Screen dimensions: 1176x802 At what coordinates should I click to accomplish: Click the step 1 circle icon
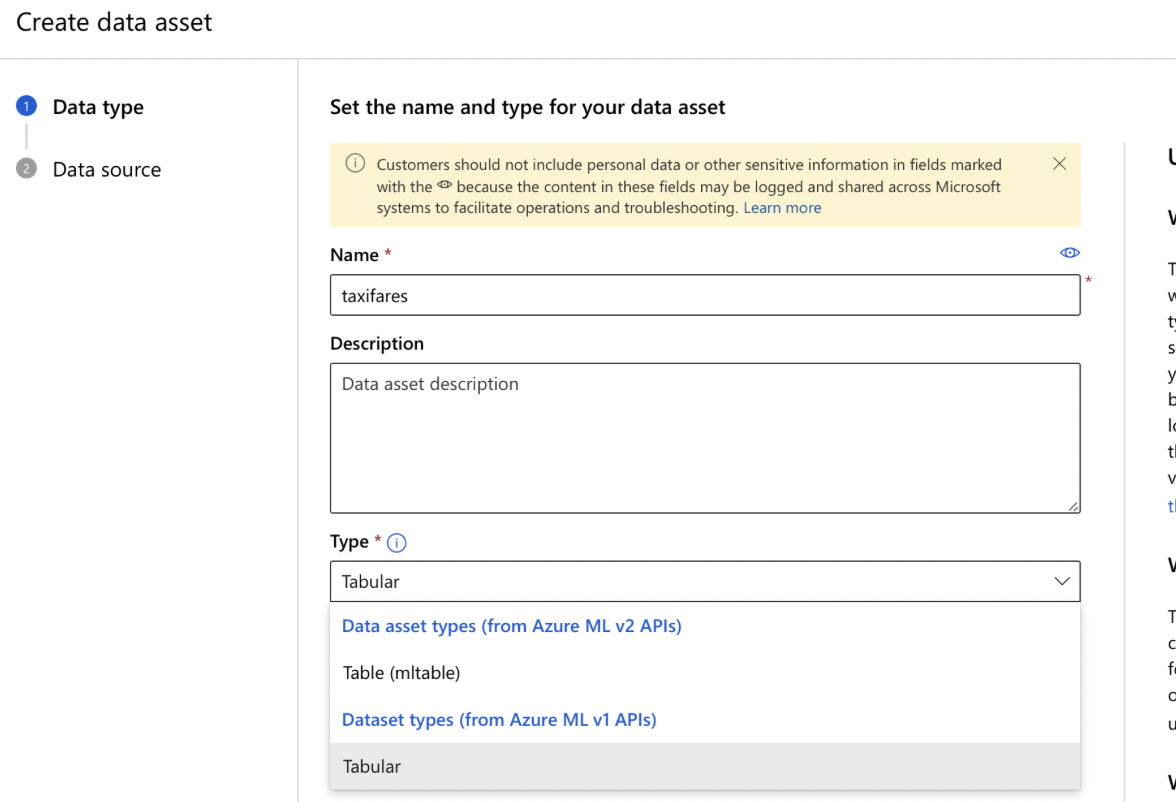(26, 106)
